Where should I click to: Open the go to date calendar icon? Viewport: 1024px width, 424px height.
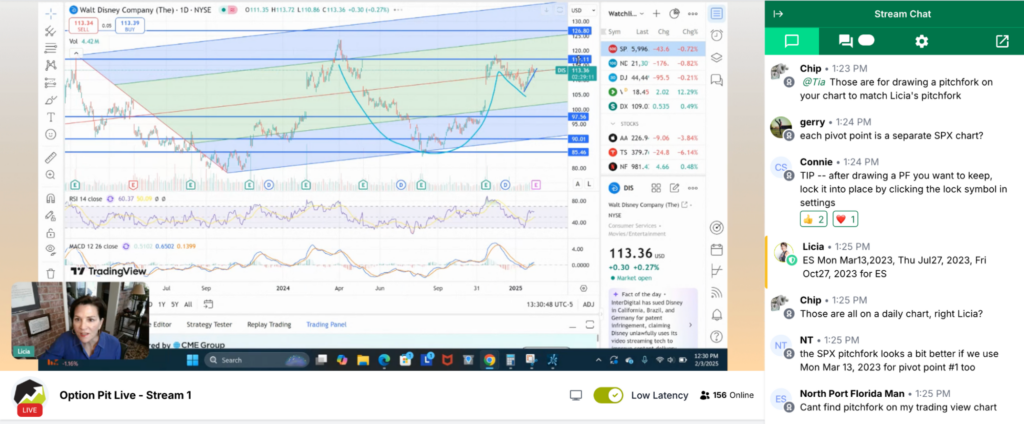click(208, 304)
